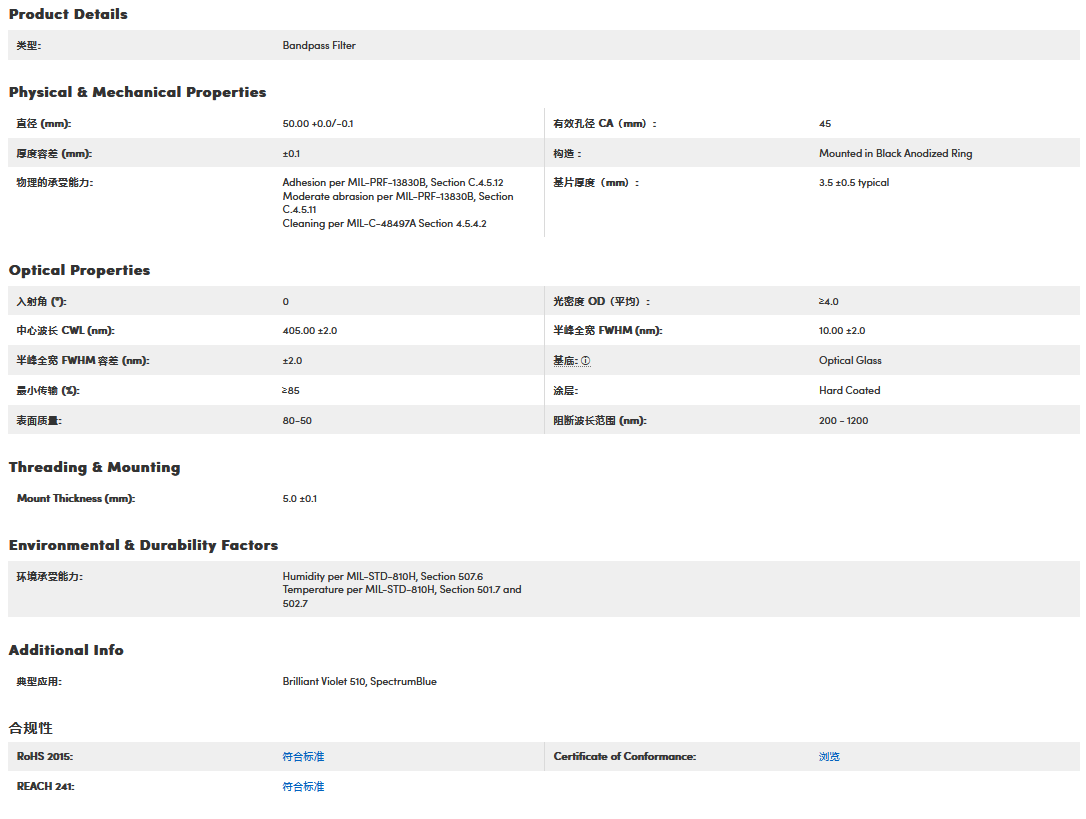
Task: Click the 200 - 1200 blocking range value
Action: (x=843, y=421)
